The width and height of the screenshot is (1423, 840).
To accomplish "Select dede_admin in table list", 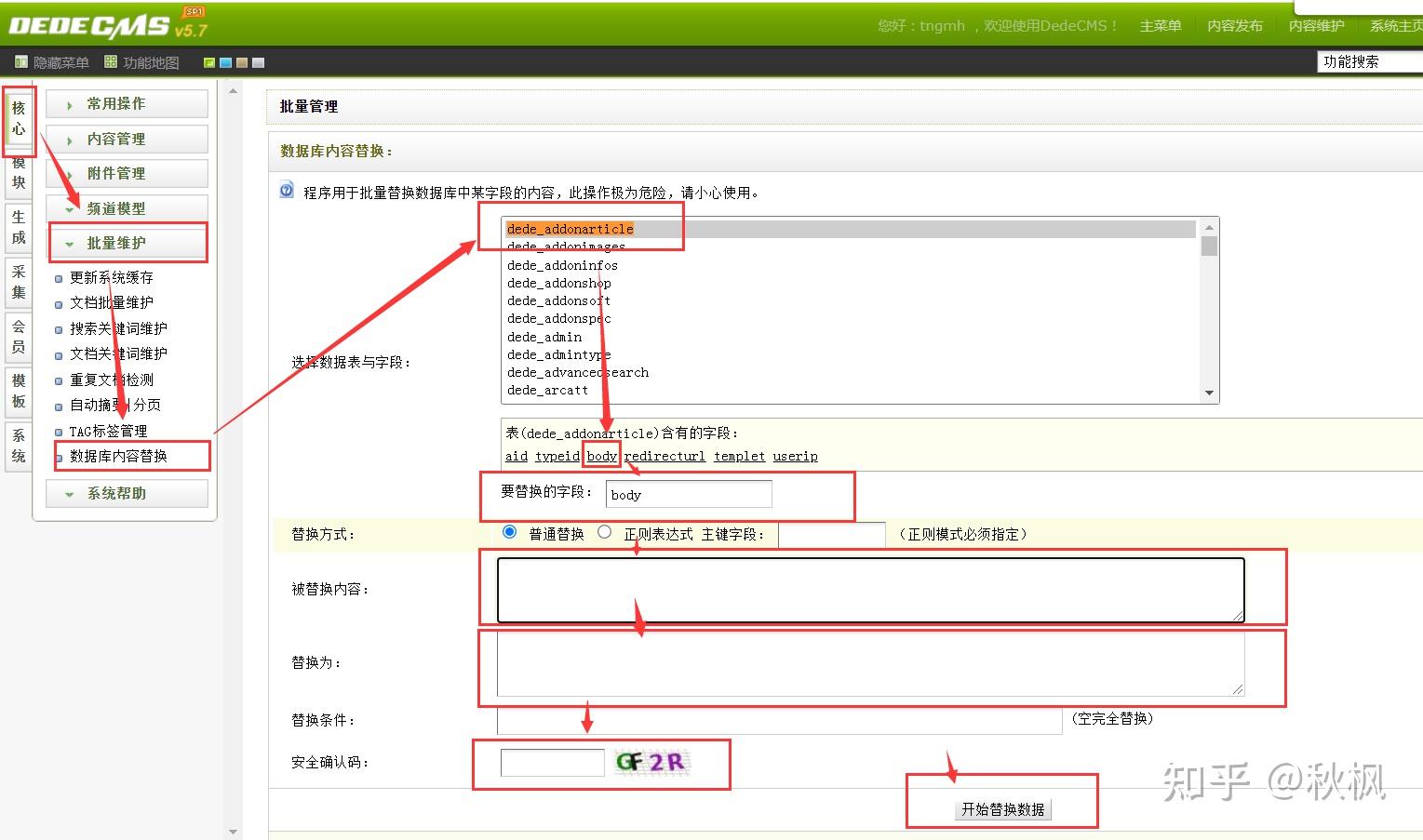I will point(850,337).
